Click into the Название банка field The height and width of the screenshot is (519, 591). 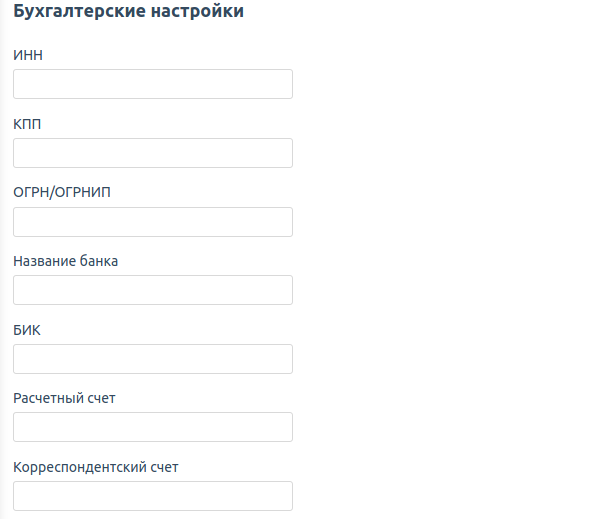pos(153,290)
